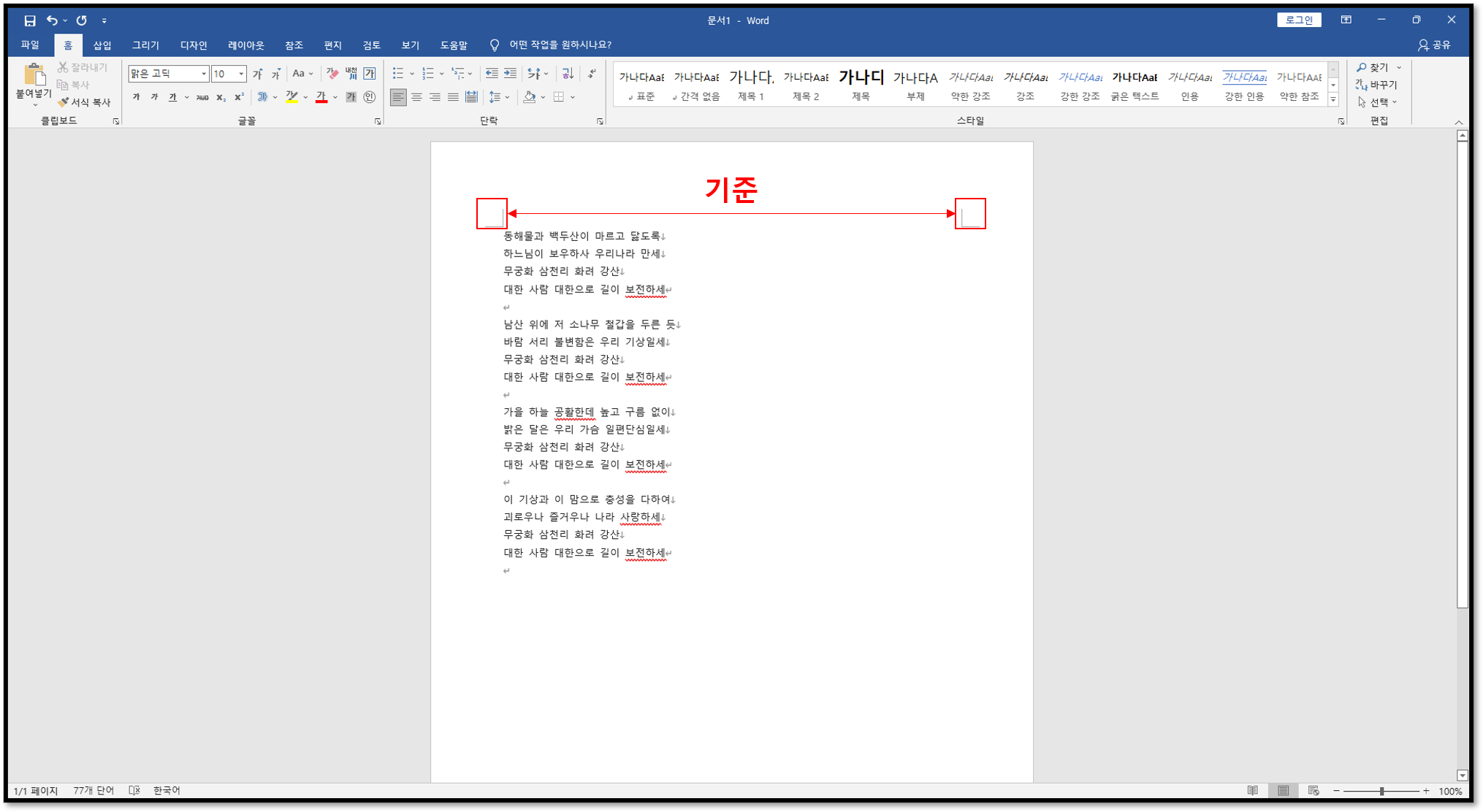Viewport: 1483px width, 812px height.
Task: Click the clear formatting eraser icon
Action: click(x=332, y=74)
